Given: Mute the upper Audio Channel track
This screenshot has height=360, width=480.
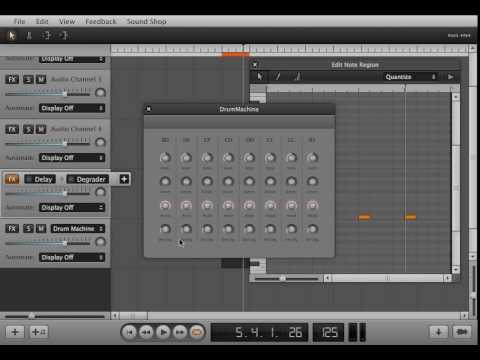Looking at the screenshot, I should pyautogui.click(x=41, y=79).
